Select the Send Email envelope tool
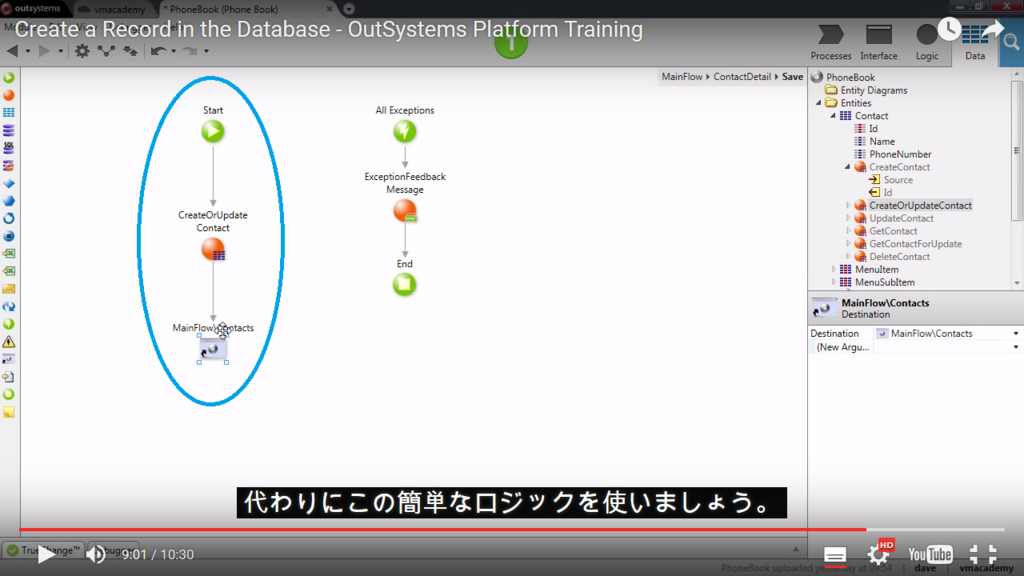This screenshot has height=576, width=1024. pyautogui.click(x=8, y=289)
